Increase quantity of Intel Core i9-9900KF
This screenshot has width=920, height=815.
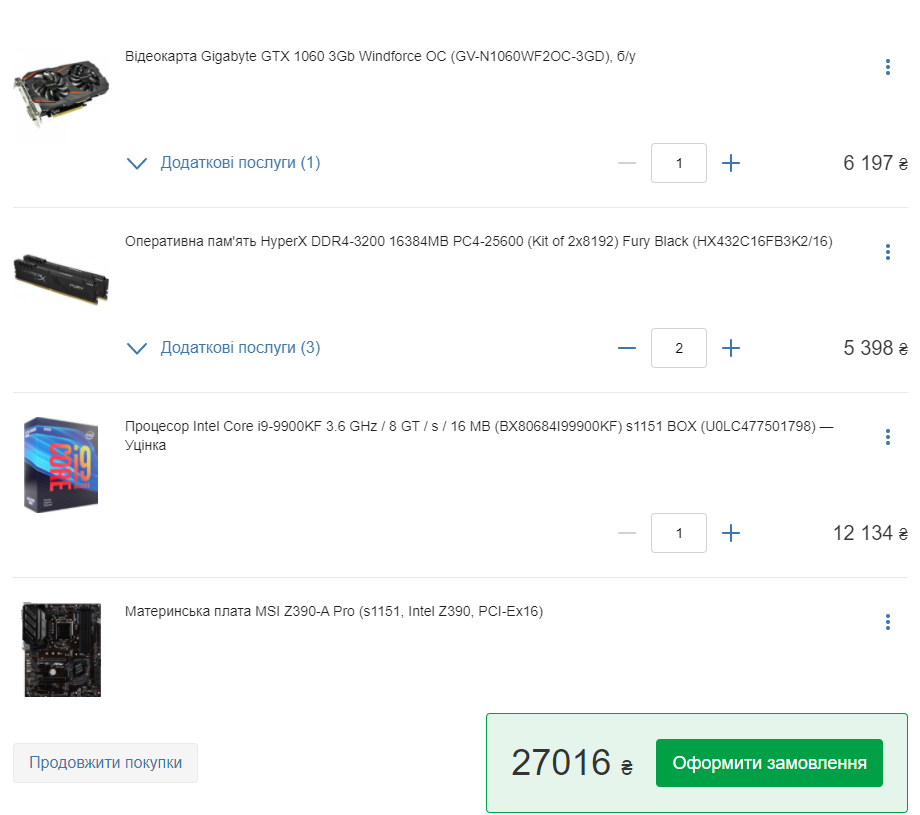click(730, 533)
